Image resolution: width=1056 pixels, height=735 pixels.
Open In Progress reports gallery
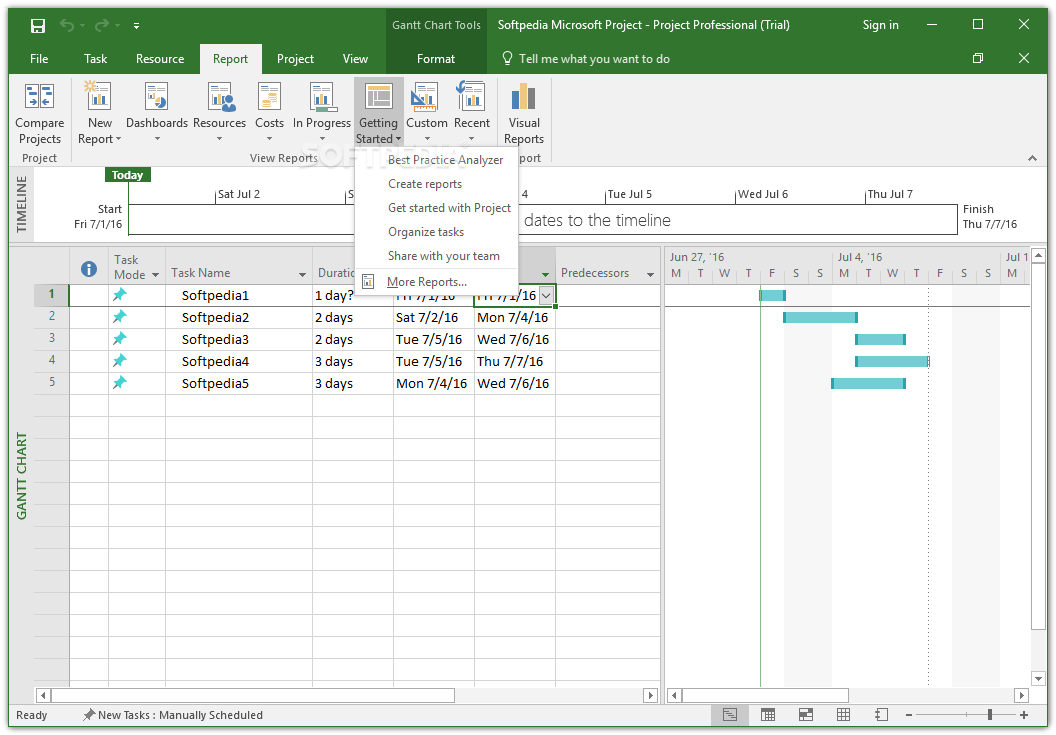[x=322, y=113]
